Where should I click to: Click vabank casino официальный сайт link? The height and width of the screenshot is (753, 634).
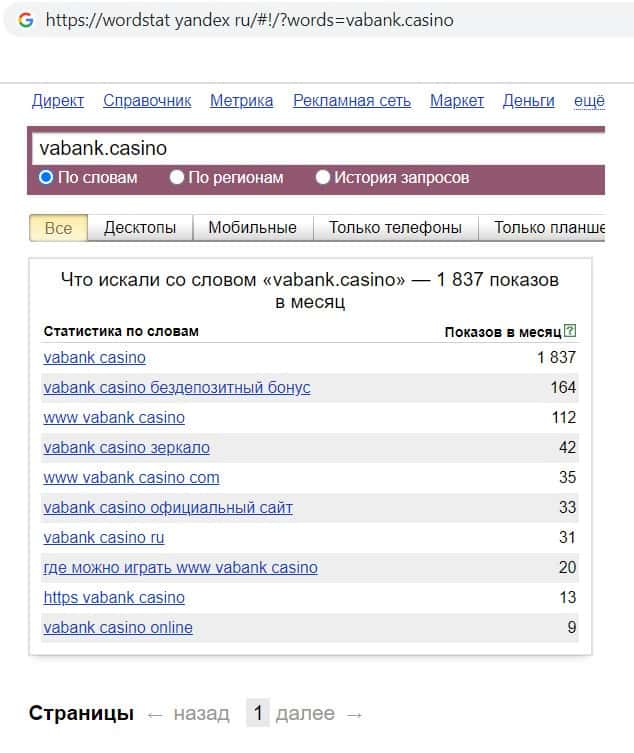168,508
